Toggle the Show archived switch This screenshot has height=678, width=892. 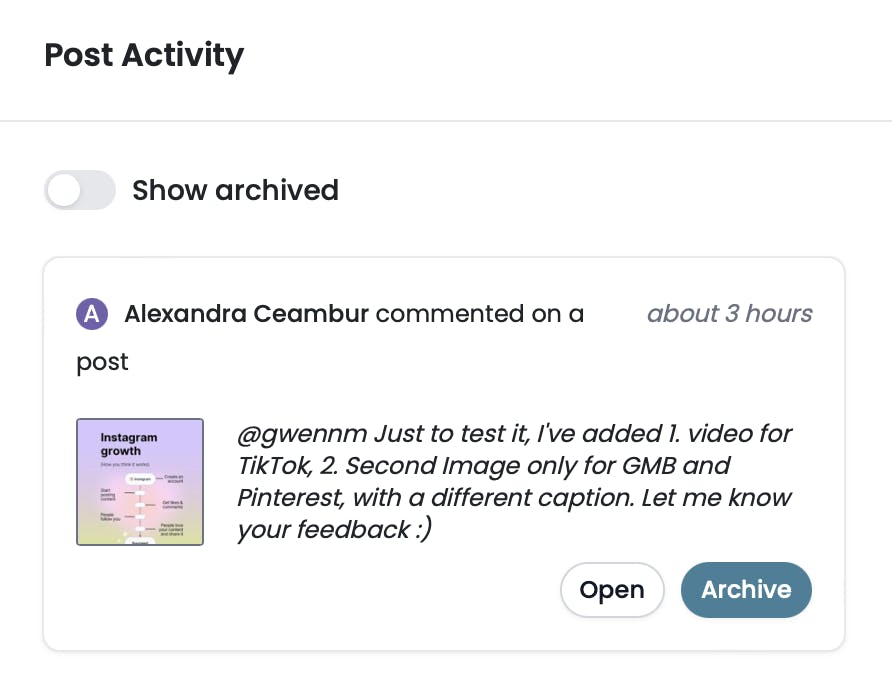pos(80,190)
